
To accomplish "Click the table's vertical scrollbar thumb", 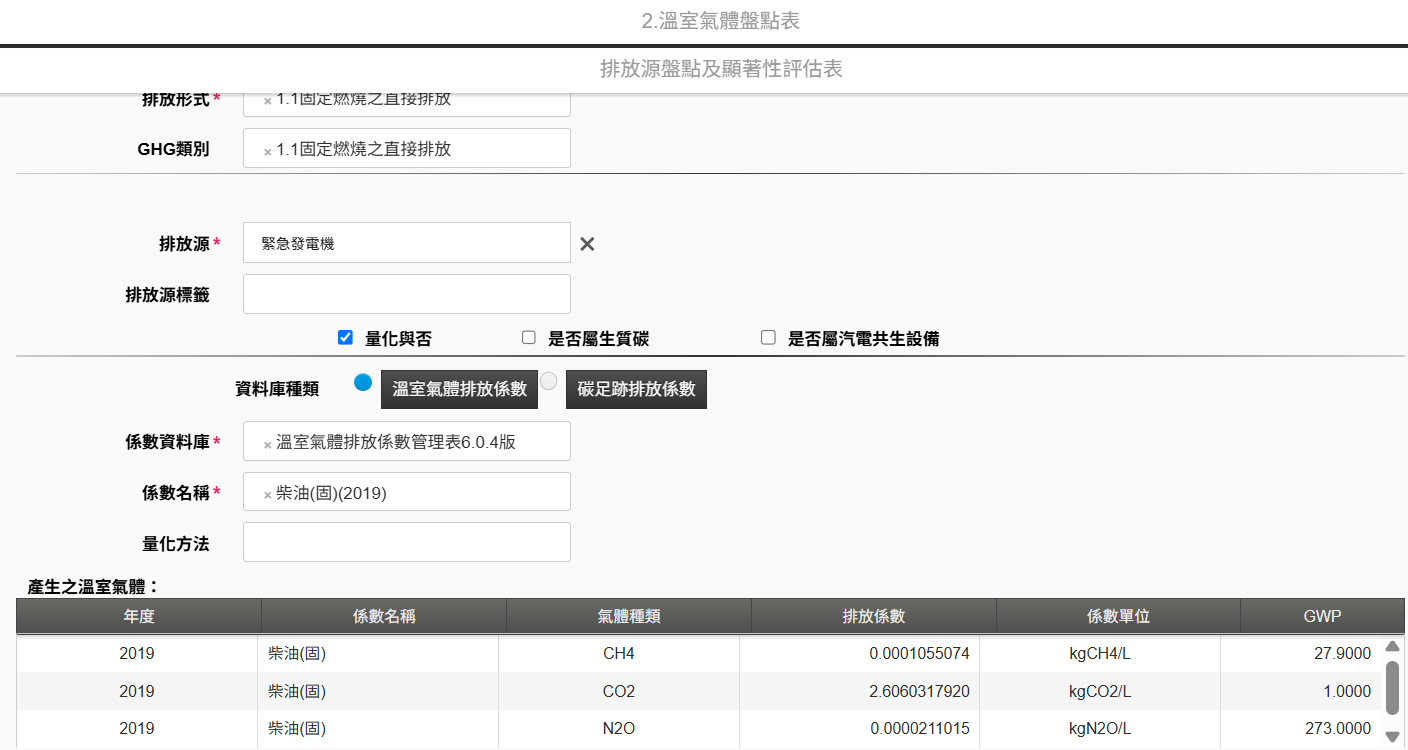I will (1392, 687).
